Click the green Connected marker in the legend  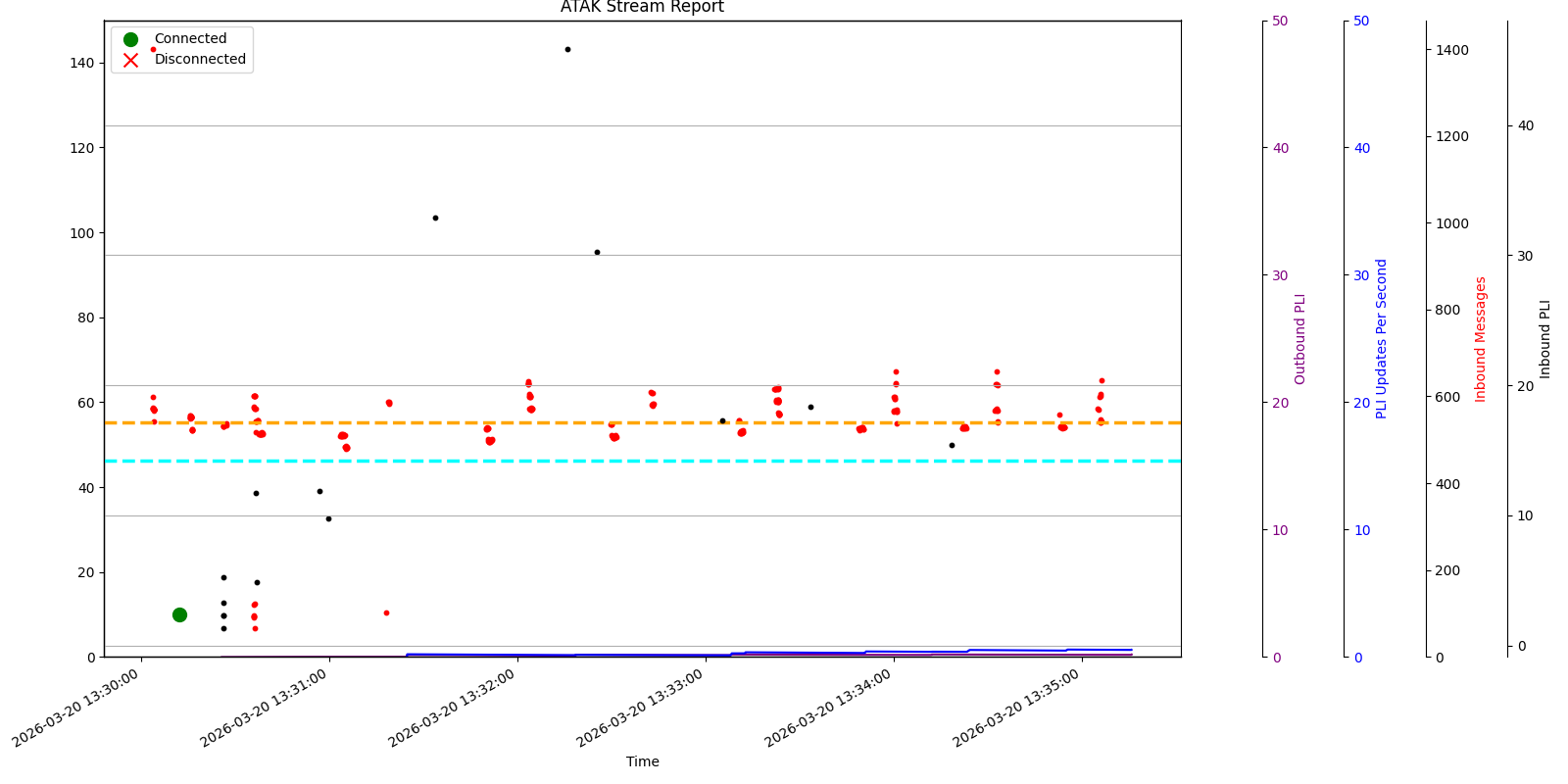click(130, 39)
